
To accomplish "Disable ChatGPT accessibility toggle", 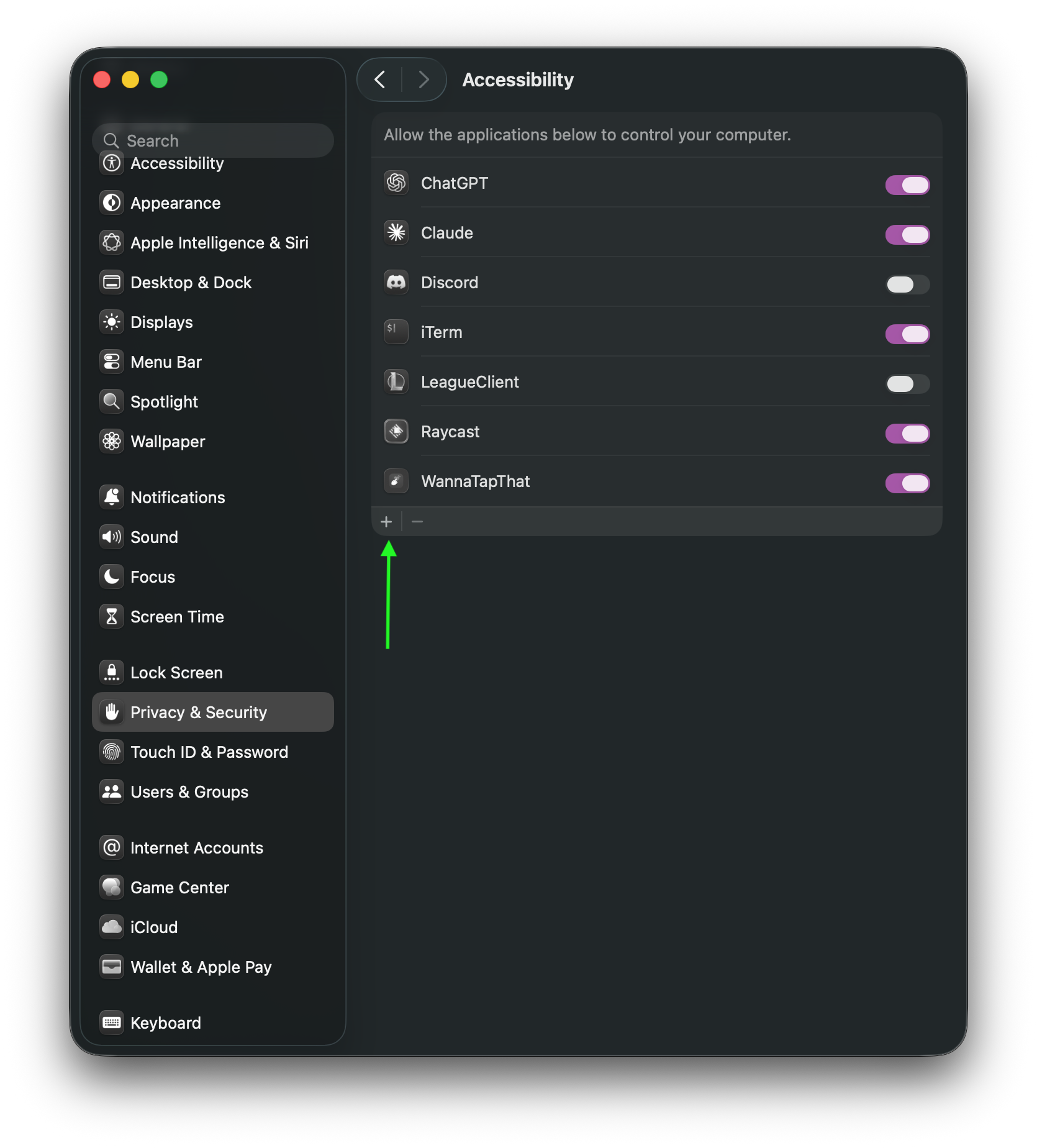I will click(x=907, y=184).
